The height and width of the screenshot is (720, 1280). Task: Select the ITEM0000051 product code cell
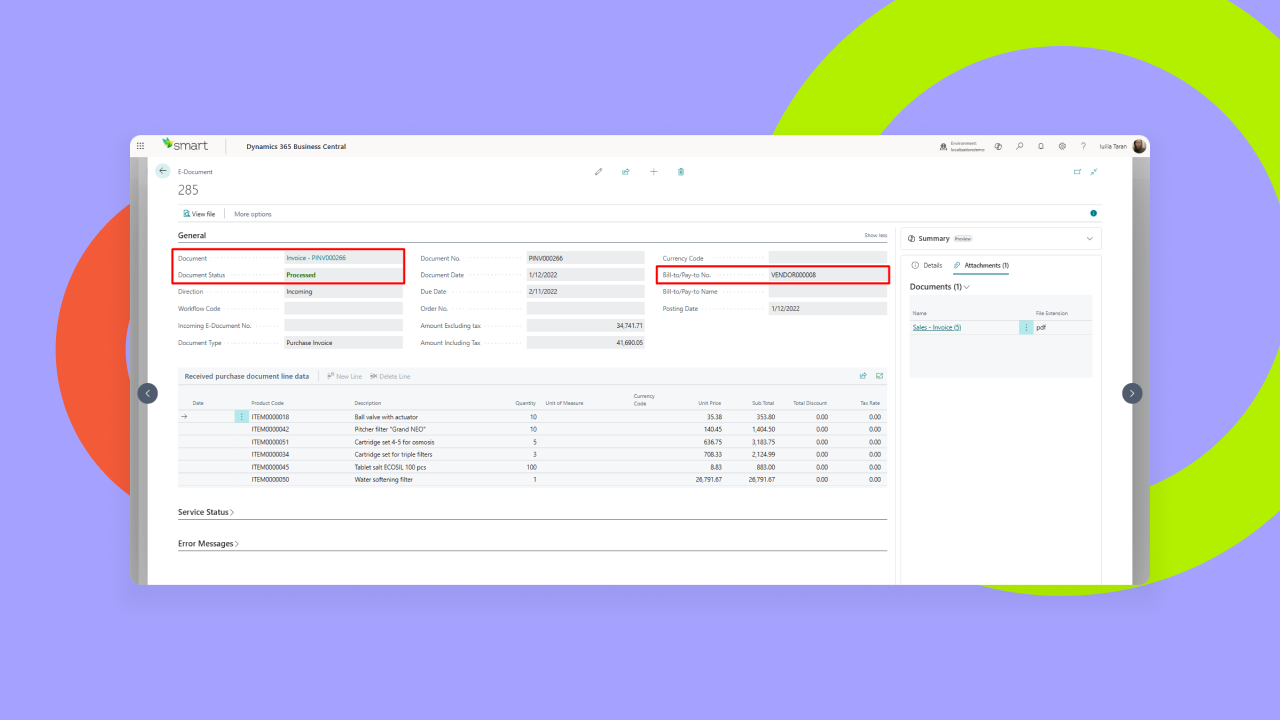pyautogui.click(x=270, y=442)
